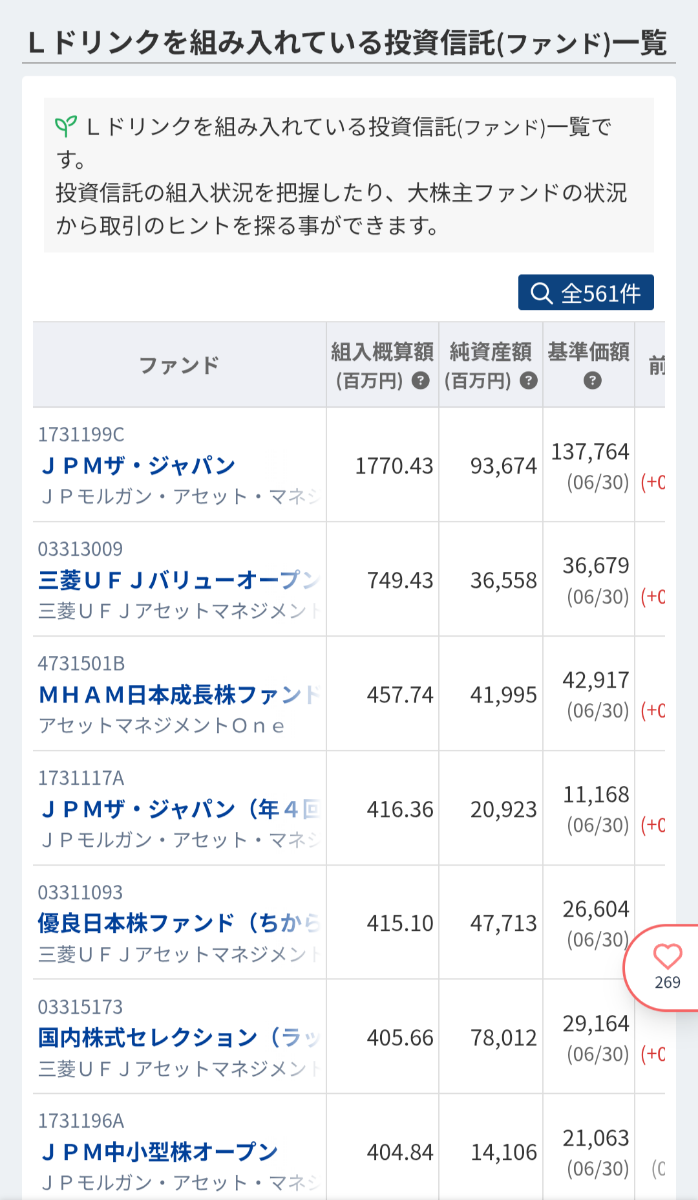This screenshot has height=1200, width=698.
Task: Click help icon under 基準価額 header
Action: coord(592,381)
